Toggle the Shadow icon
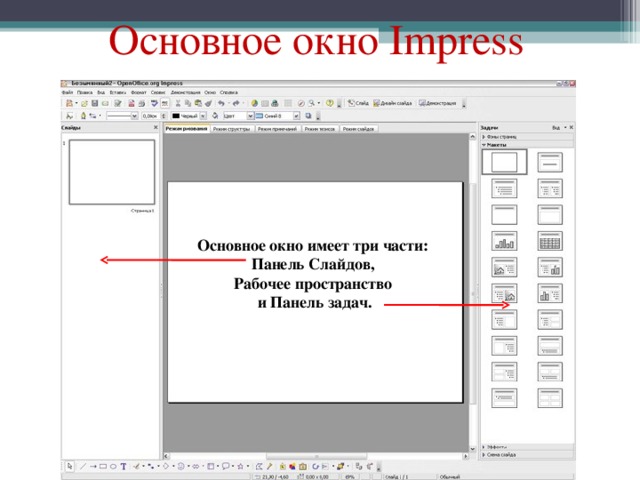 309,116
